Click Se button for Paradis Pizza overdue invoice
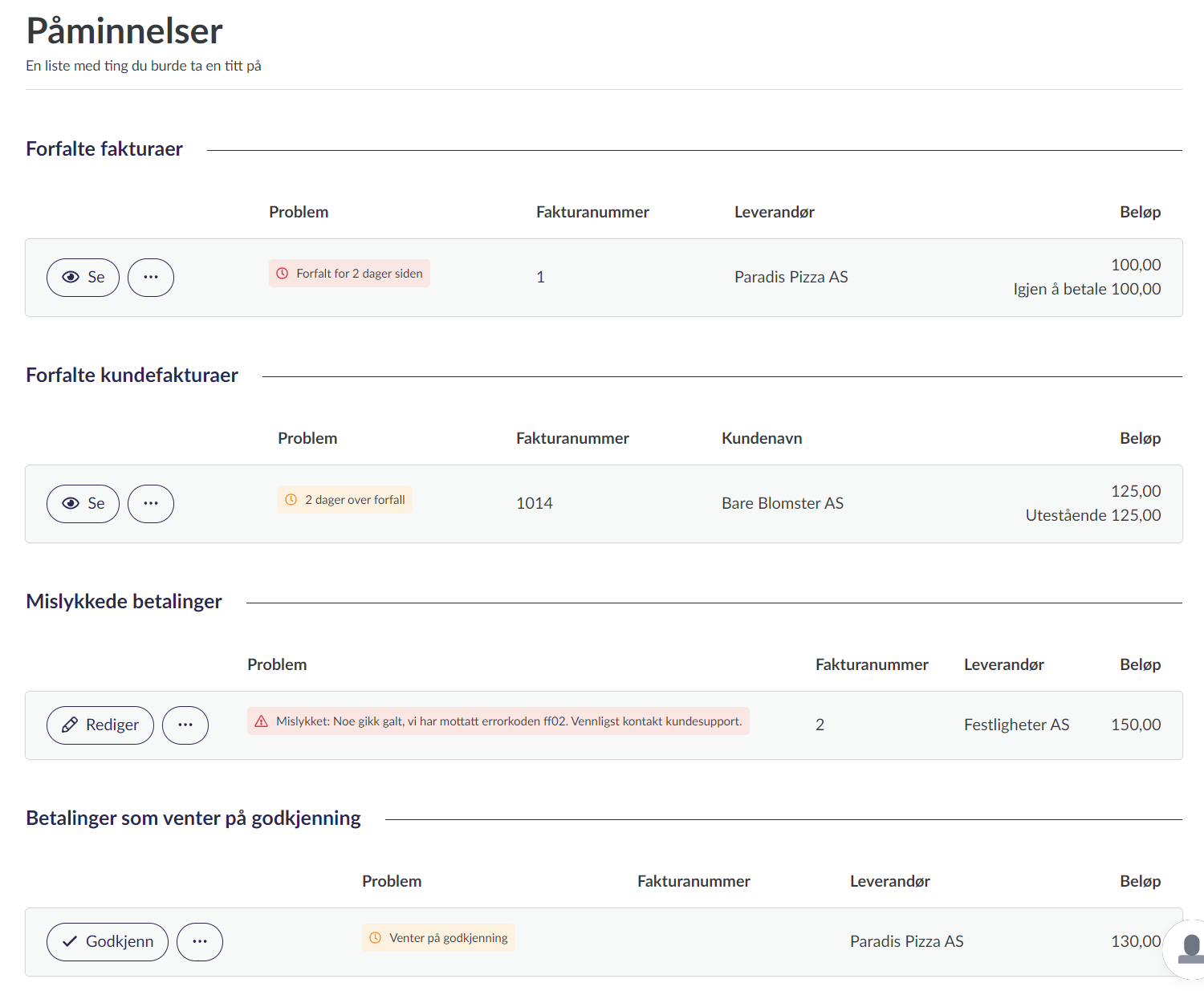 pyautogui.click(x=83, y=278)
